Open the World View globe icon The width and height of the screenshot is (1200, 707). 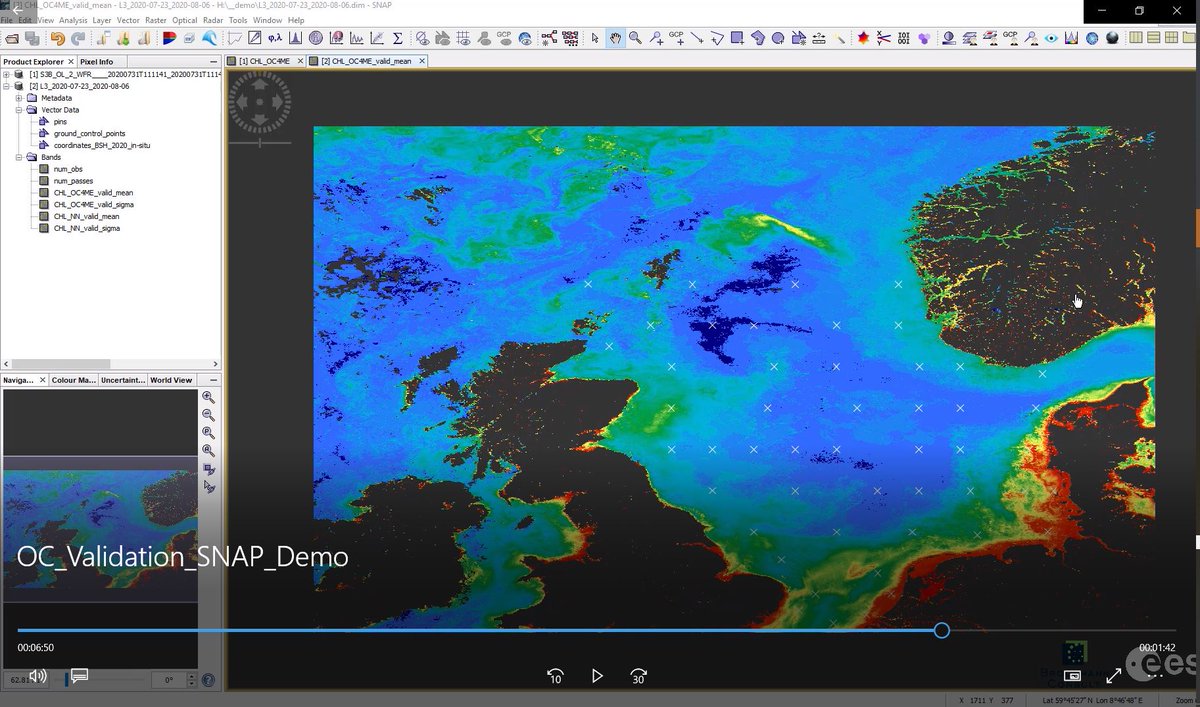click(1092, 38)
